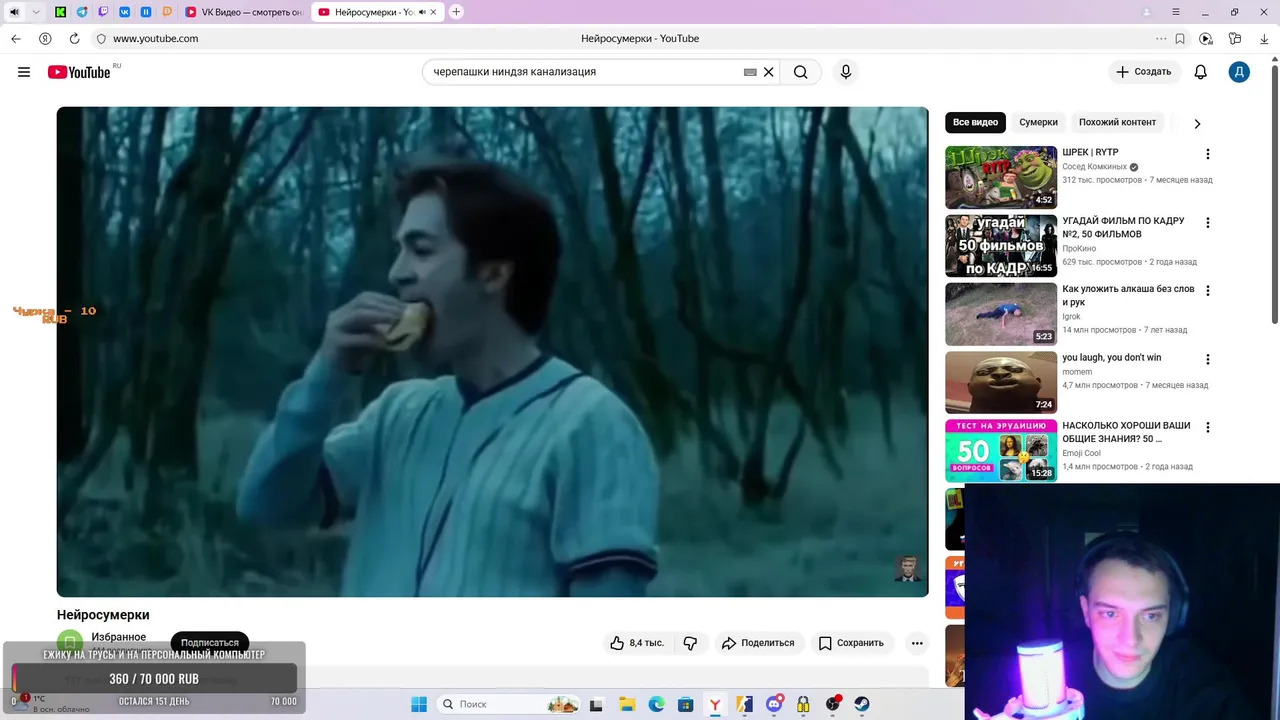Open the pinned Telegram tab
Viewport: 1280px width, 720px height.
pyautogui.click(x=82, y=12)
